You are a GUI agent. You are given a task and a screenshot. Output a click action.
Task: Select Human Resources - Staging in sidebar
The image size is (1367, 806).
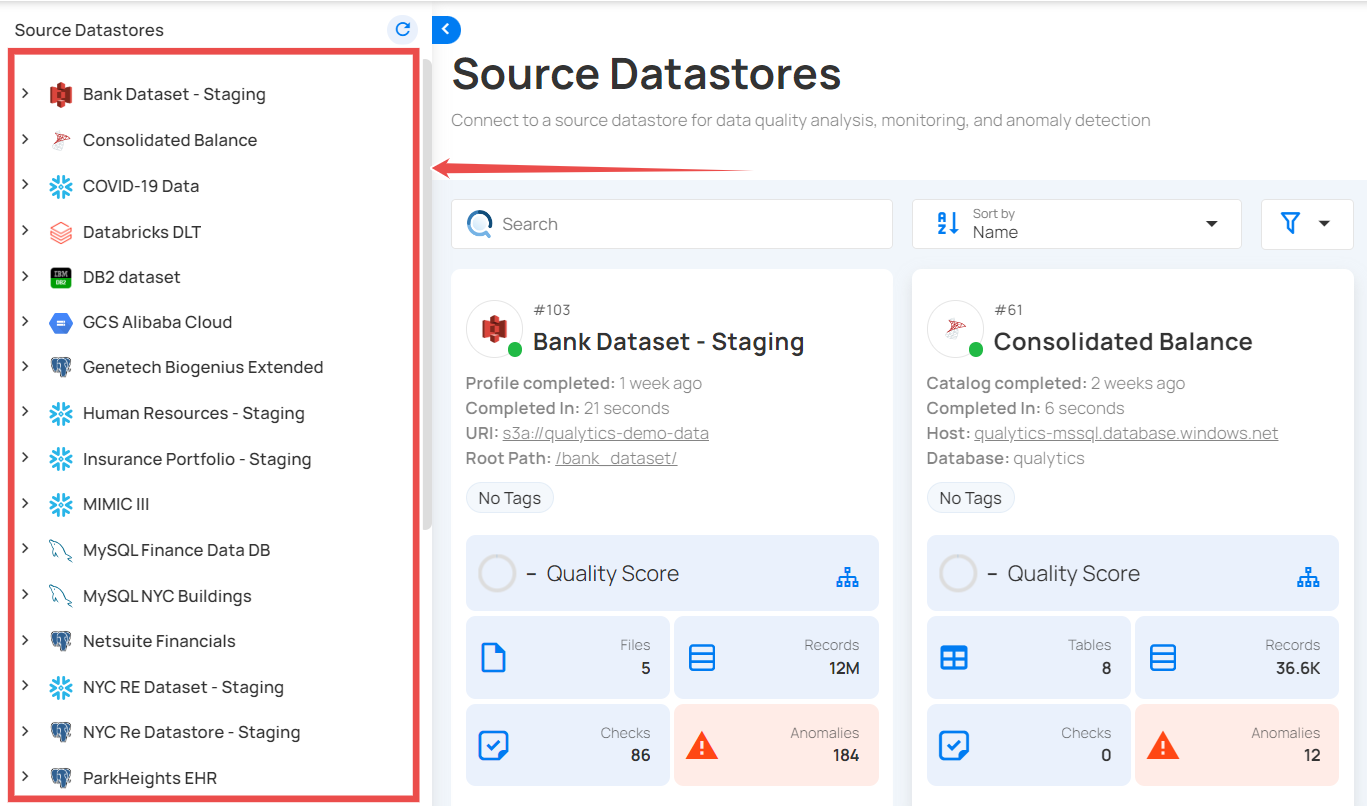click(x=194, y=413)
